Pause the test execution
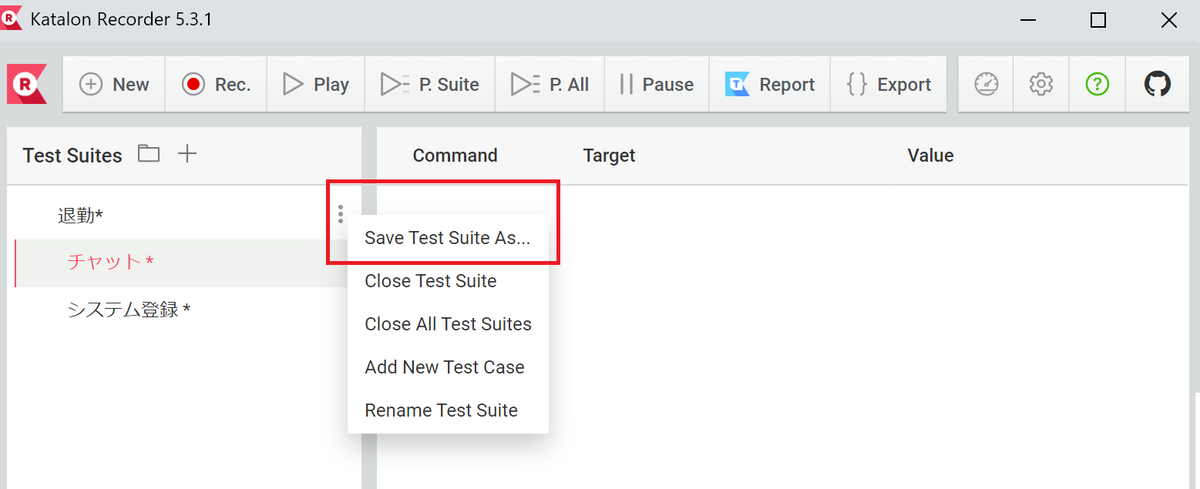The height and width of the screenshot is (489, 1200). [657, 85]
